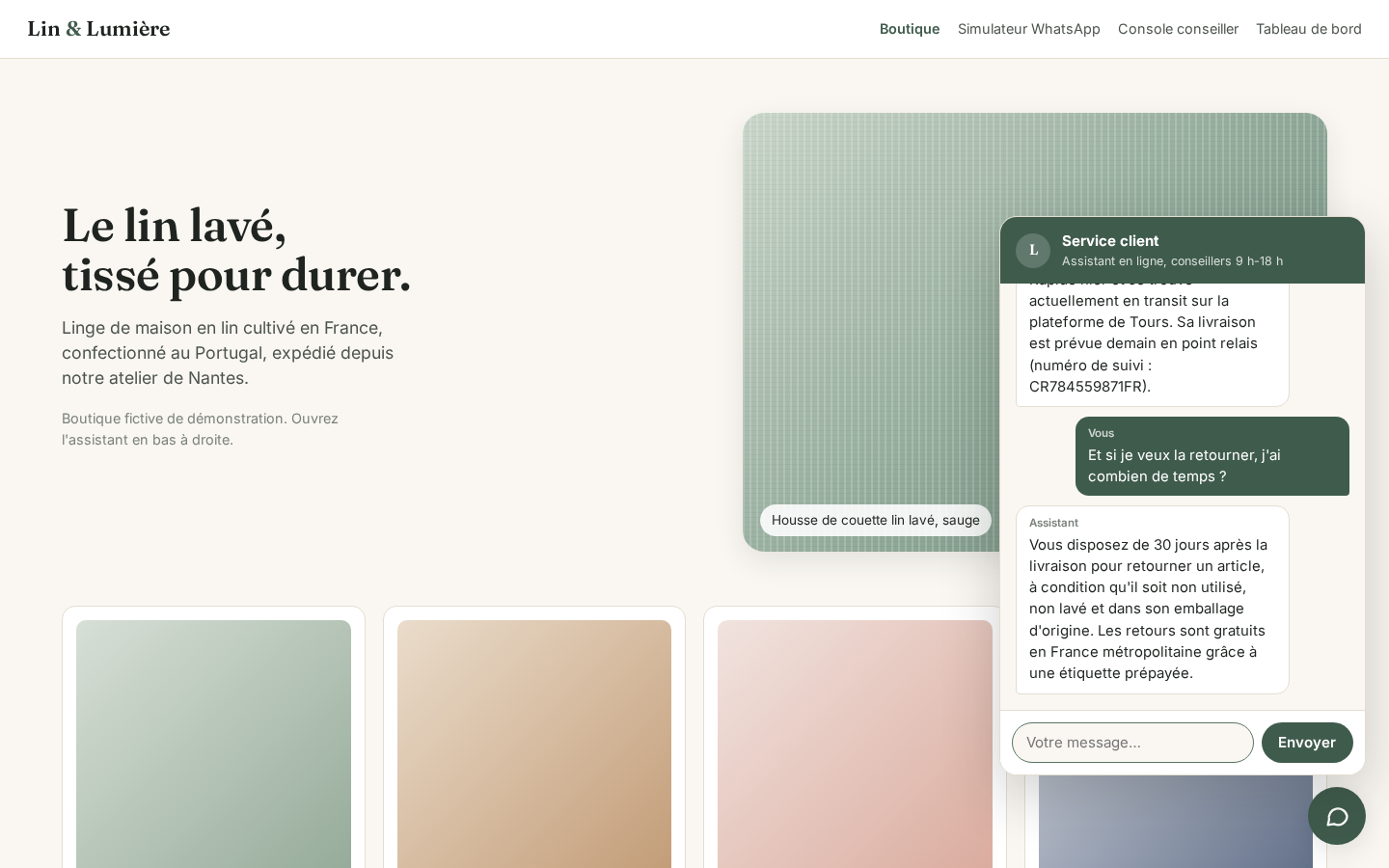
Task: Select the pink rose product thumbnail
Action: click(855, 744)
